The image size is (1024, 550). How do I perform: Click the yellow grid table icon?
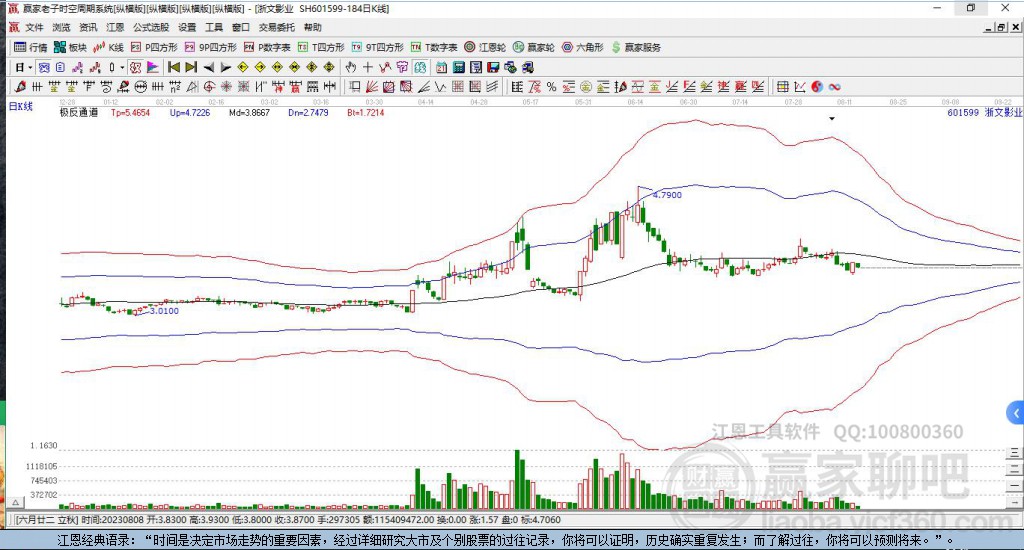pyautogui.click(x=782, y=87)
